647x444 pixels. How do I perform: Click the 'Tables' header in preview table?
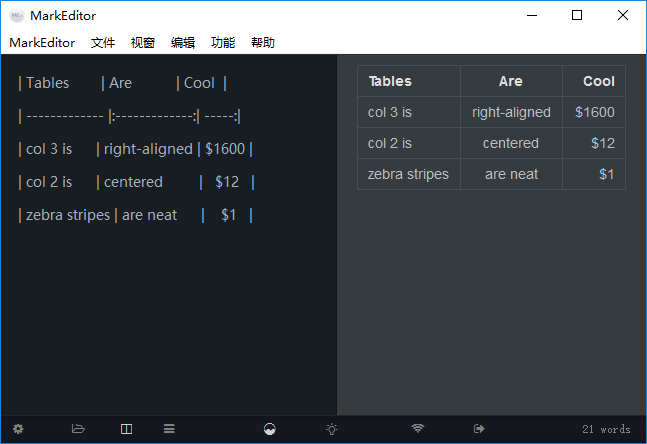click(x=390, y=81)
